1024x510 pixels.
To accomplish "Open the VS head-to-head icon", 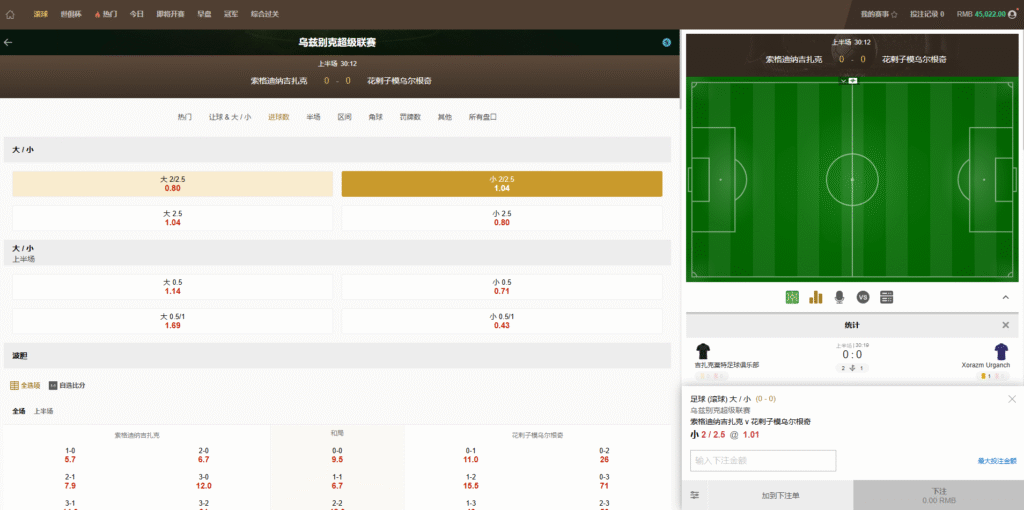I will point(863,297).
